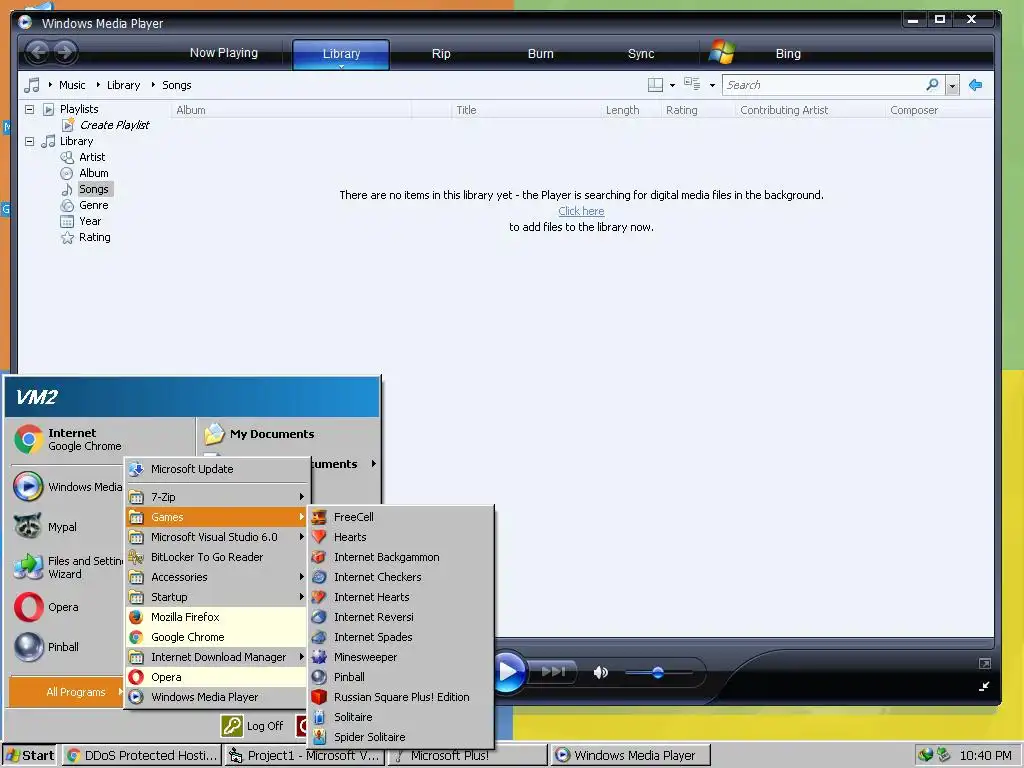Collapse the Library tree node

(29, 141)
